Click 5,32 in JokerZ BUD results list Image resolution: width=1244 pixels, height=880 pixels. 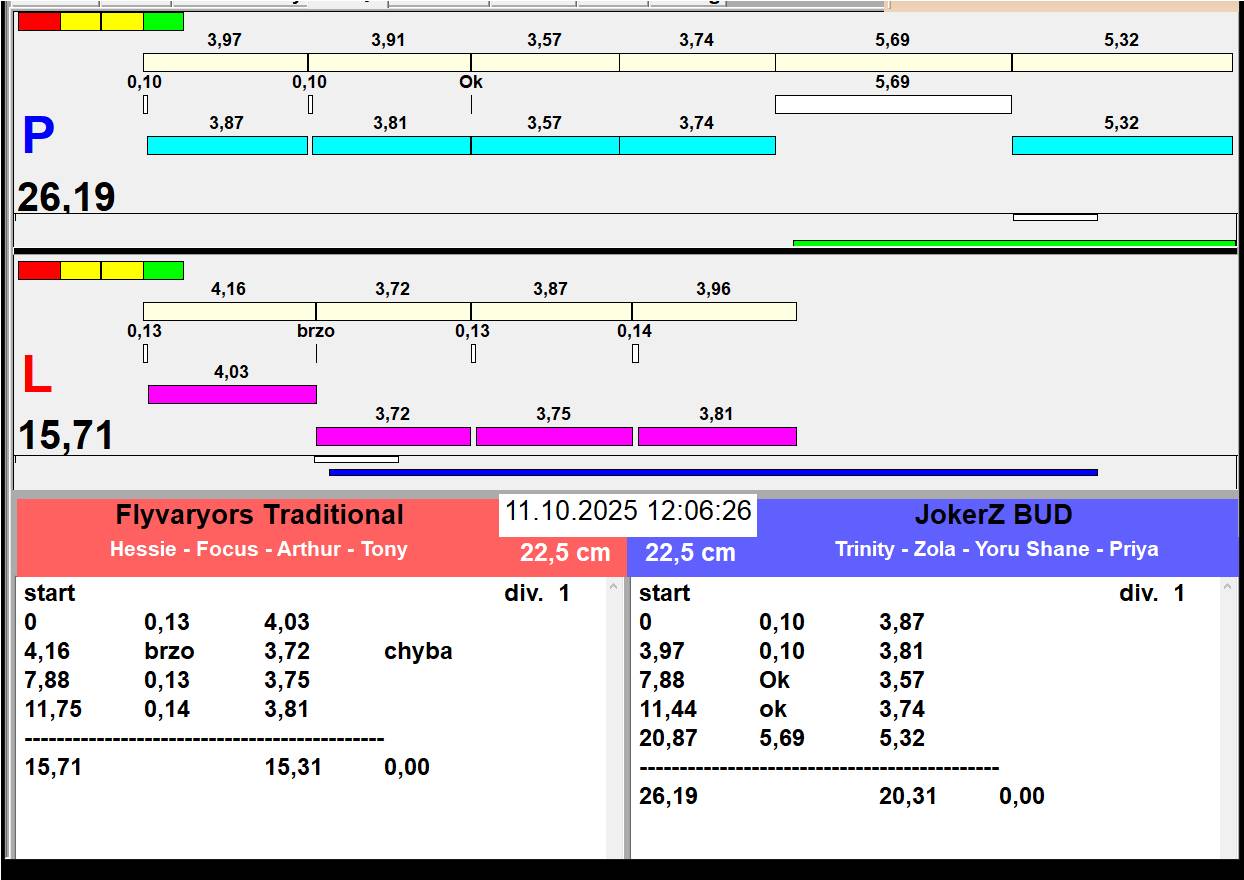pos(902,738)
